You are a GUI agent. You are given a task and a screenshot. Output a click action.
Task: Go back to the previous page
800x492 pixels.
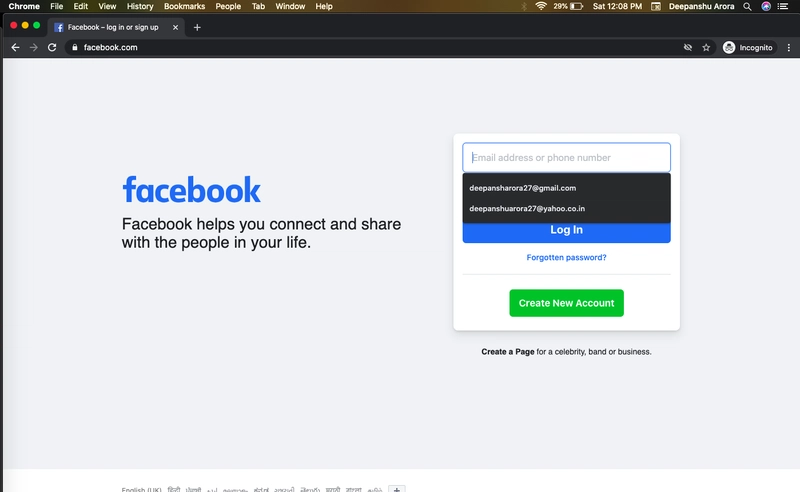(15, 47)
